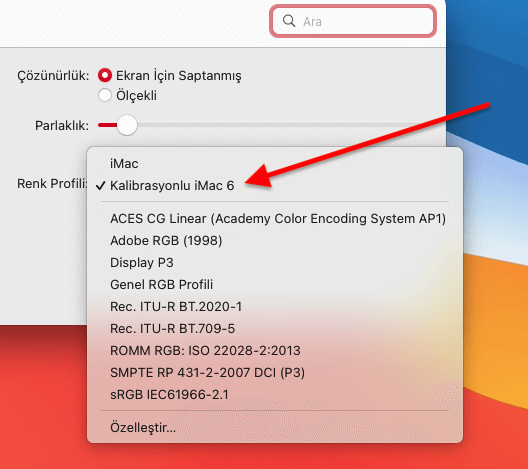The width and height of the screenshot is (528, 469).
Task: Choose ROMM RGB: ISO 22028-2:2013
Action: [x=275, y=350]
